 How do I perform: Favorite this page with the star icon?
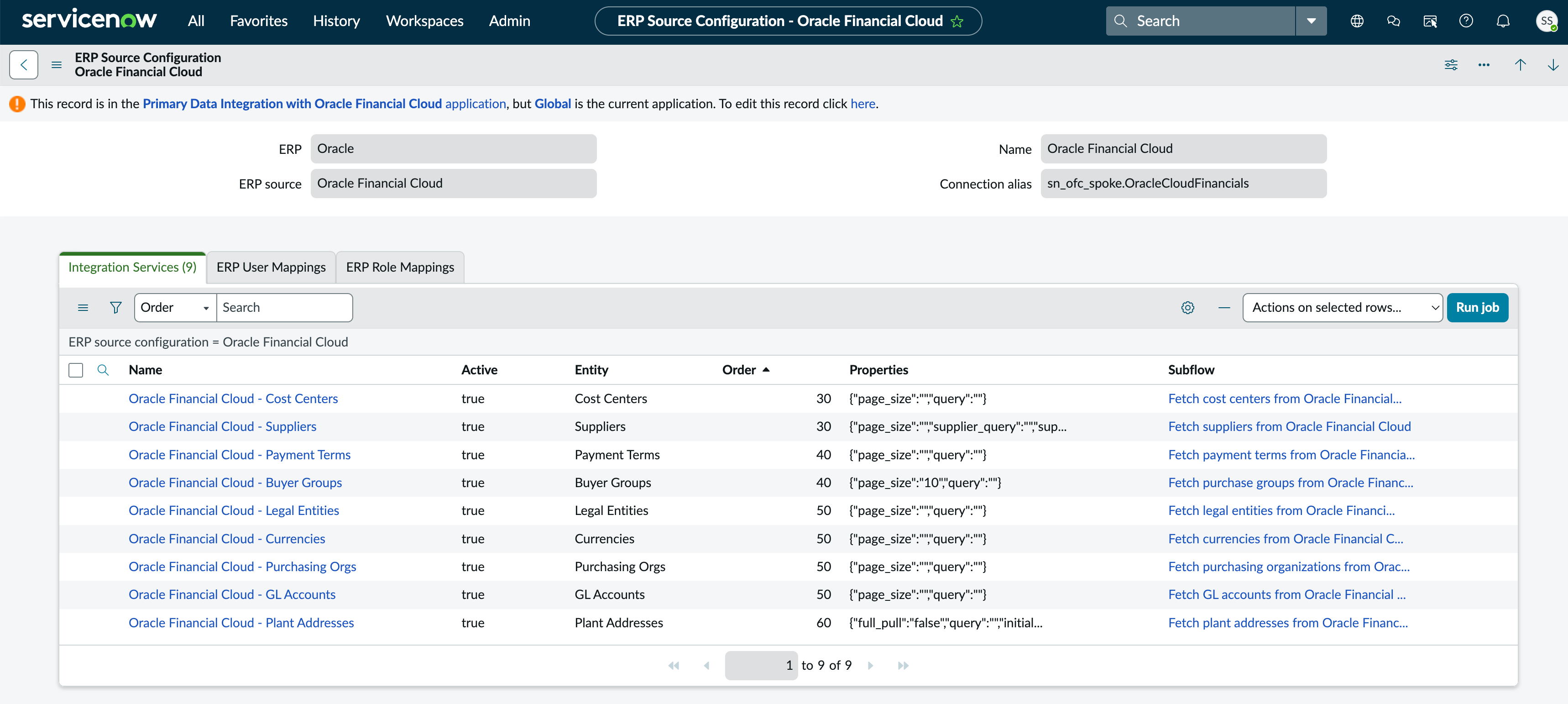pos(957,21)
